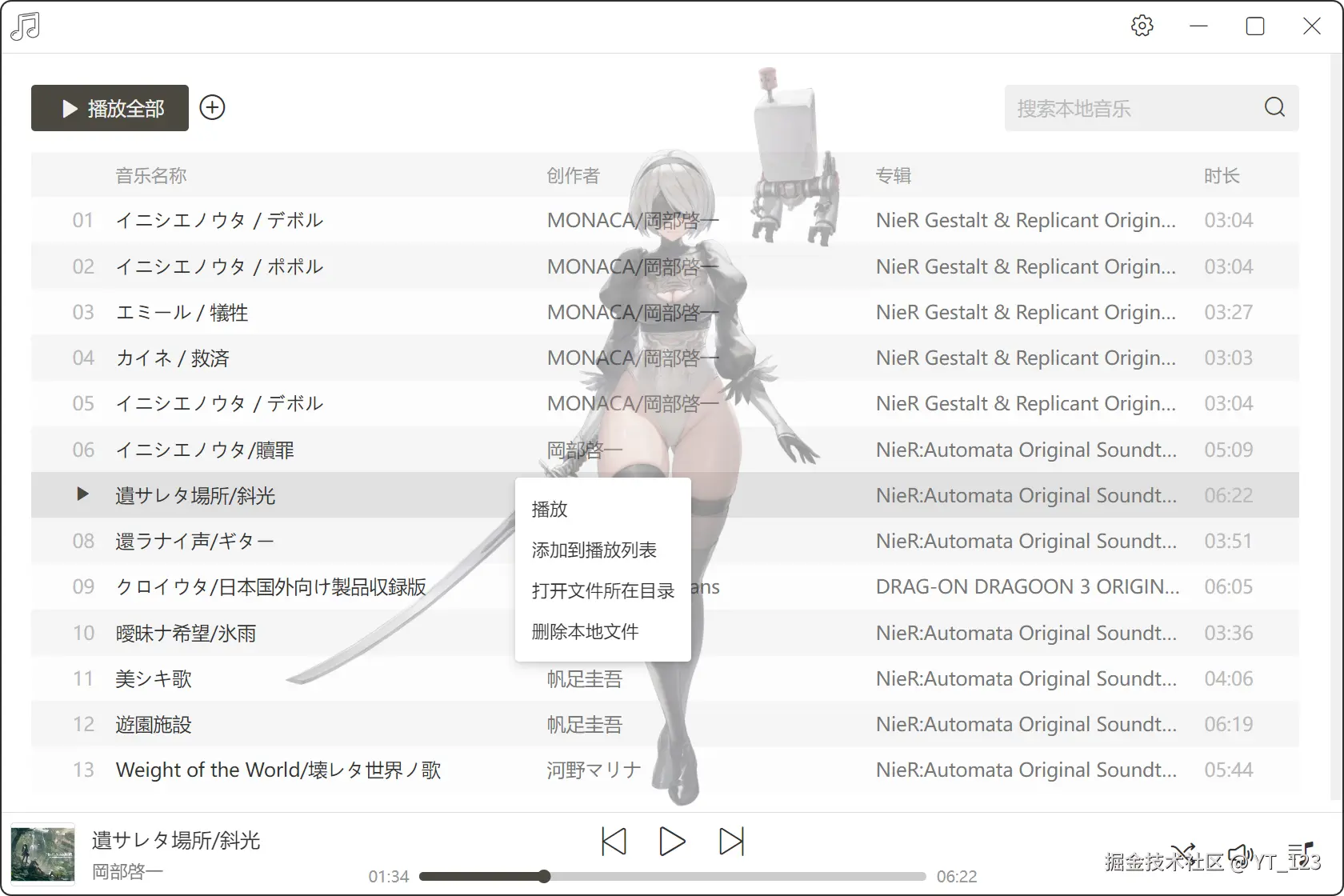Click 删除本地文件 to delete the file
Viewport: 1344px width, 896px height.
(x=583, y=631)
